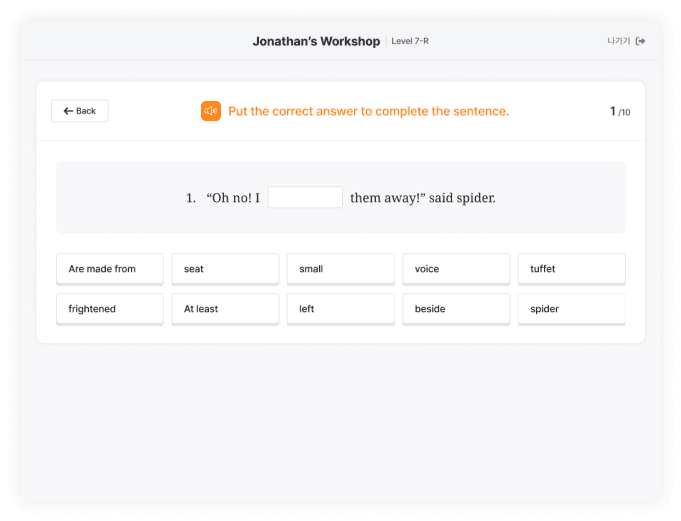
Task: Click the orange instruction text
Action: tap(368, 111)
